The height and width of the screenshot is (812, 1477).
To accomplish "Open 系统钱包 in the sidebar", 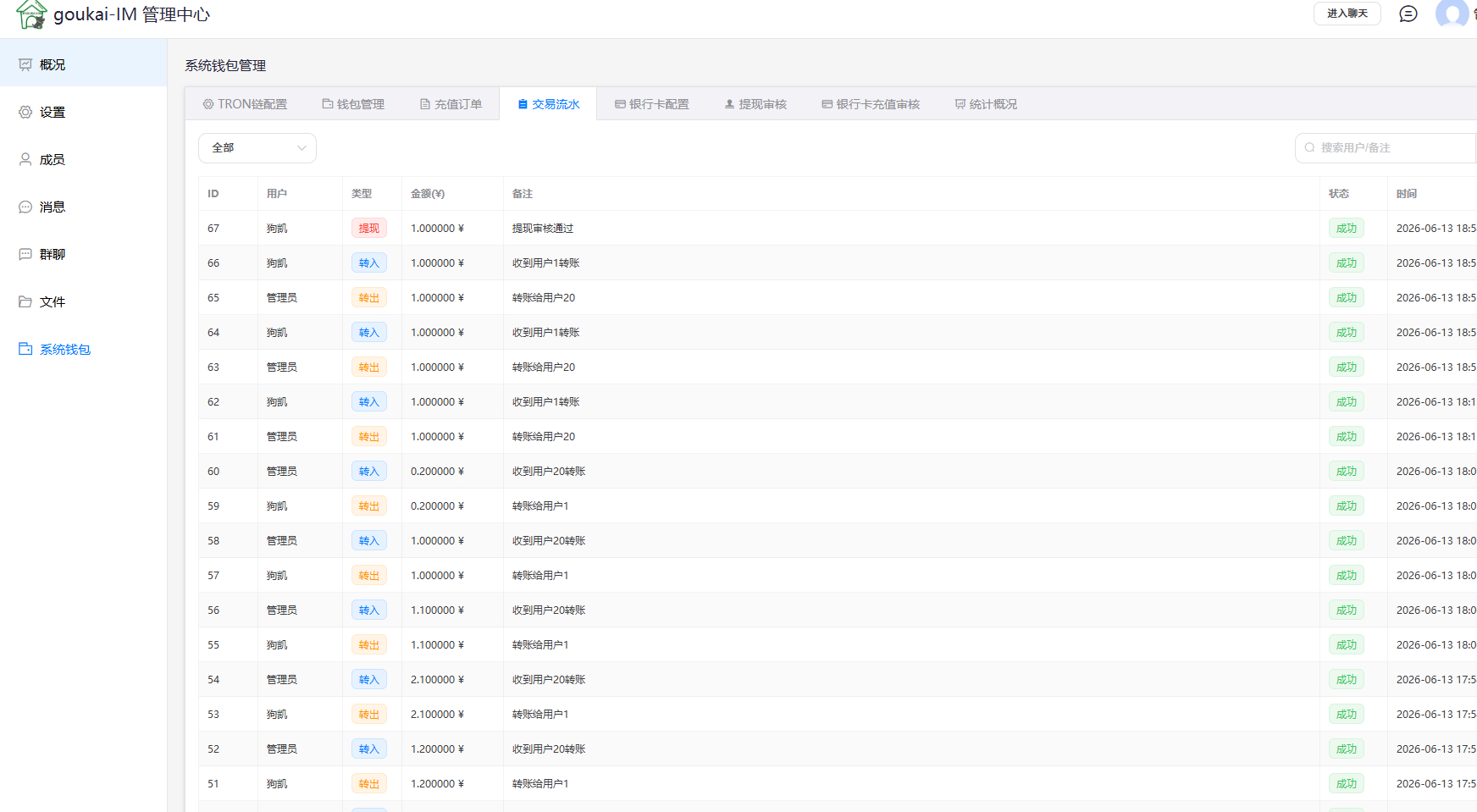I will (x=83, y=349).
